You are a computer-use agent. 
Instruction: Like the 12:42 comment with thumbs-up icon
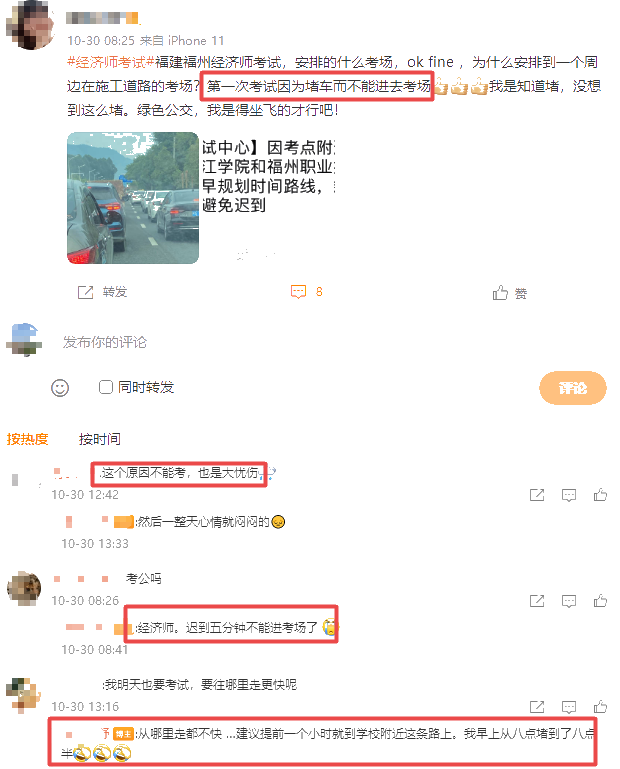600,494
